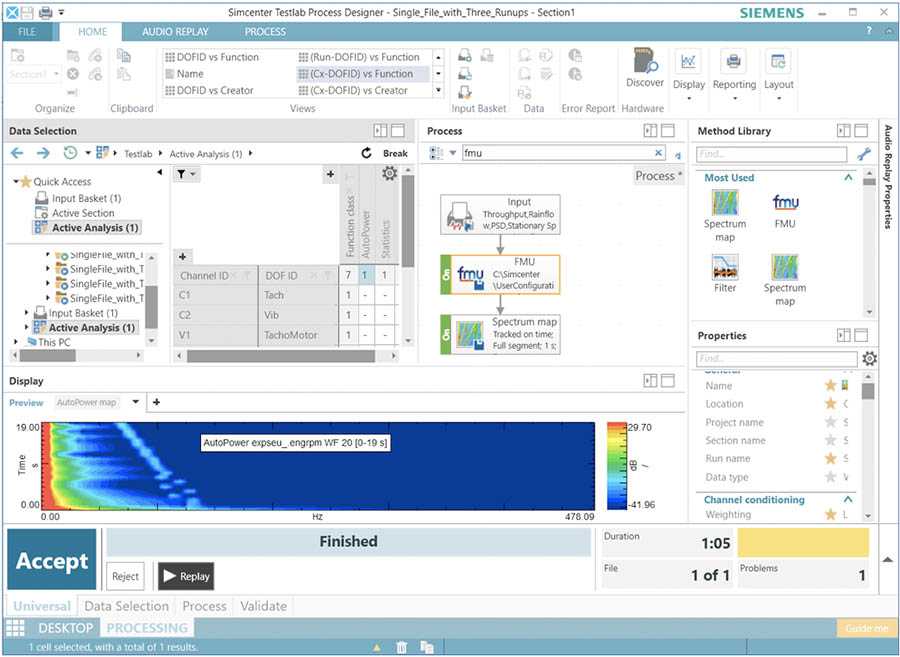
Task: Expand the Views gallery more arrow
Action: [x=439, y=90]
